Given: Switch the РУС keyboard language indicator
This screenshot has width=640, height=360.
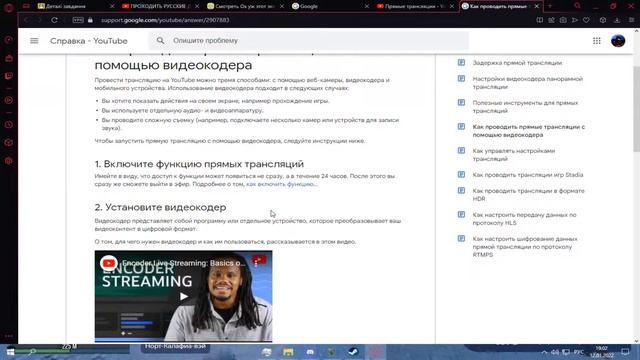Looking at the screenshot, I should coord(578,352).
